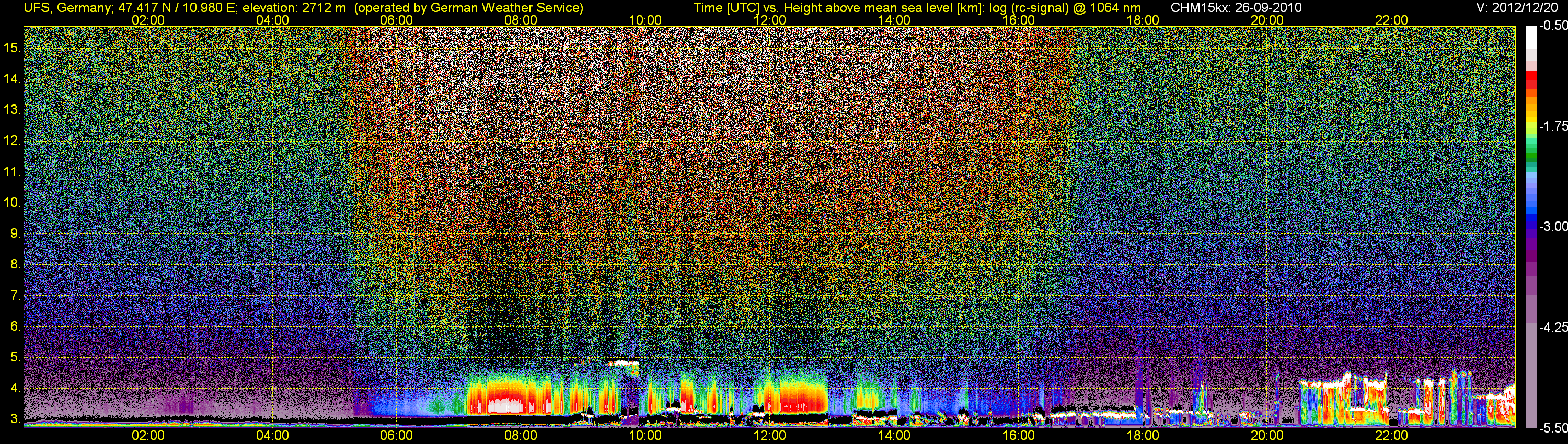Click 12:00 on the bottom time axis
Viewport: 1568px width, 444px height.
(769, 436)
